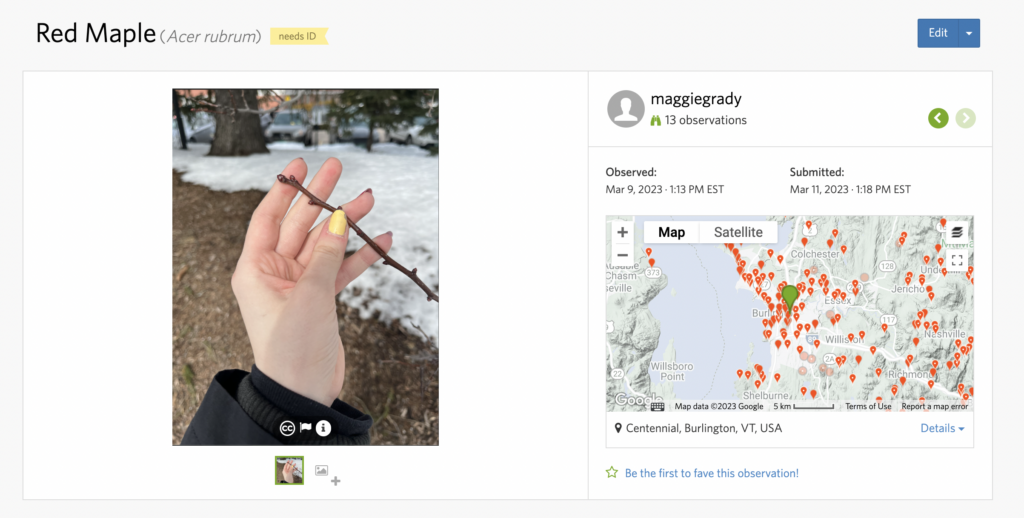Viewport: 1024px width, 518px height.
Task: Toggle fullscreen view on the map
Action: (x=957, y=260)
